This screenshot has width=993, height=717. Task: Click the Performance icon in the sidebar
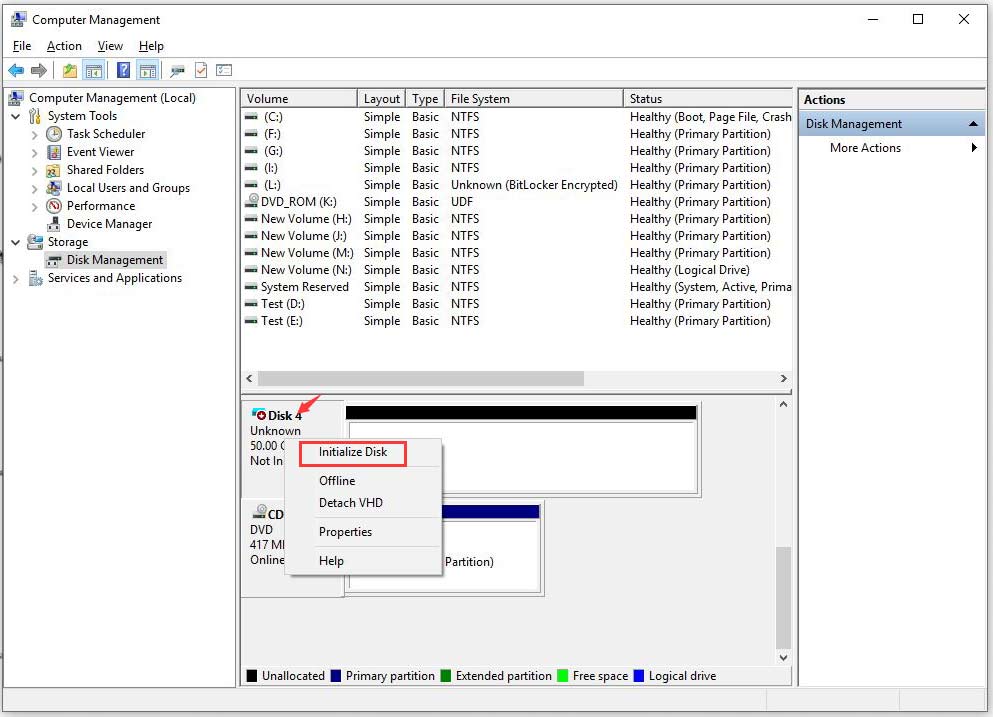[x=53, y=206]
